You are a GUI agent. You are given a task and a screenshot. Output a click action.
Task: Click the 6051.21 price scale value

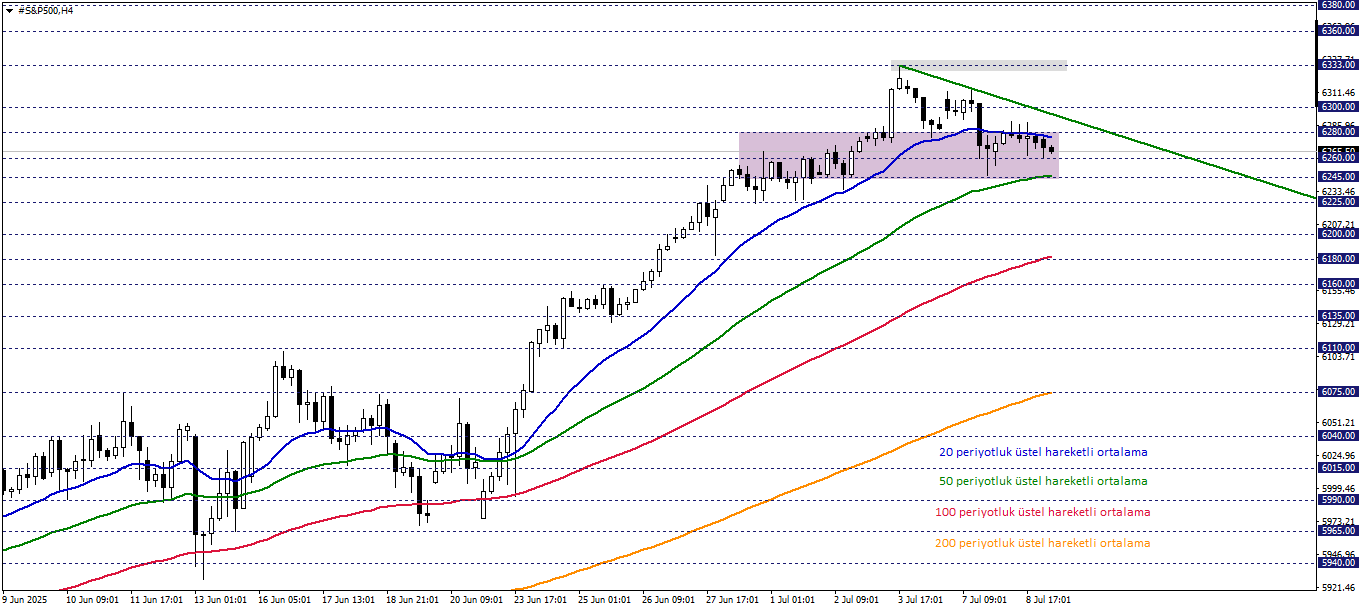(1338, 423)
